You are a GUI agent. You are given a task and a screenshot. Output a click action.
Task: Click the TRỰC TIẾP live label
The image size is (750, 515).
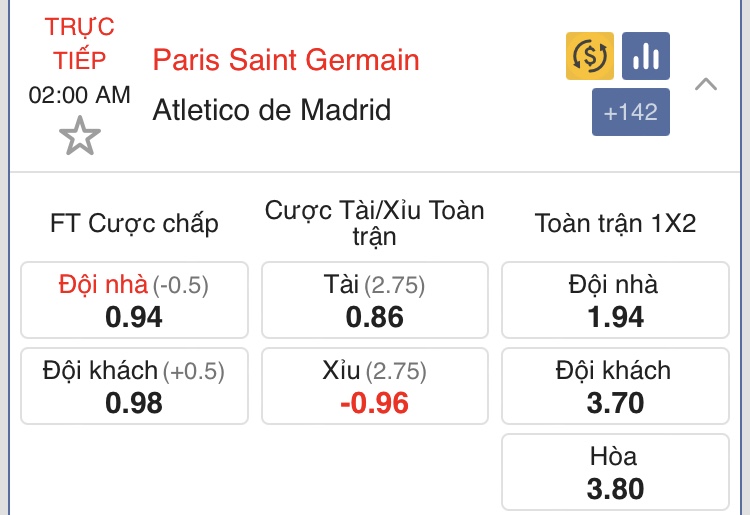click(79, 42)
